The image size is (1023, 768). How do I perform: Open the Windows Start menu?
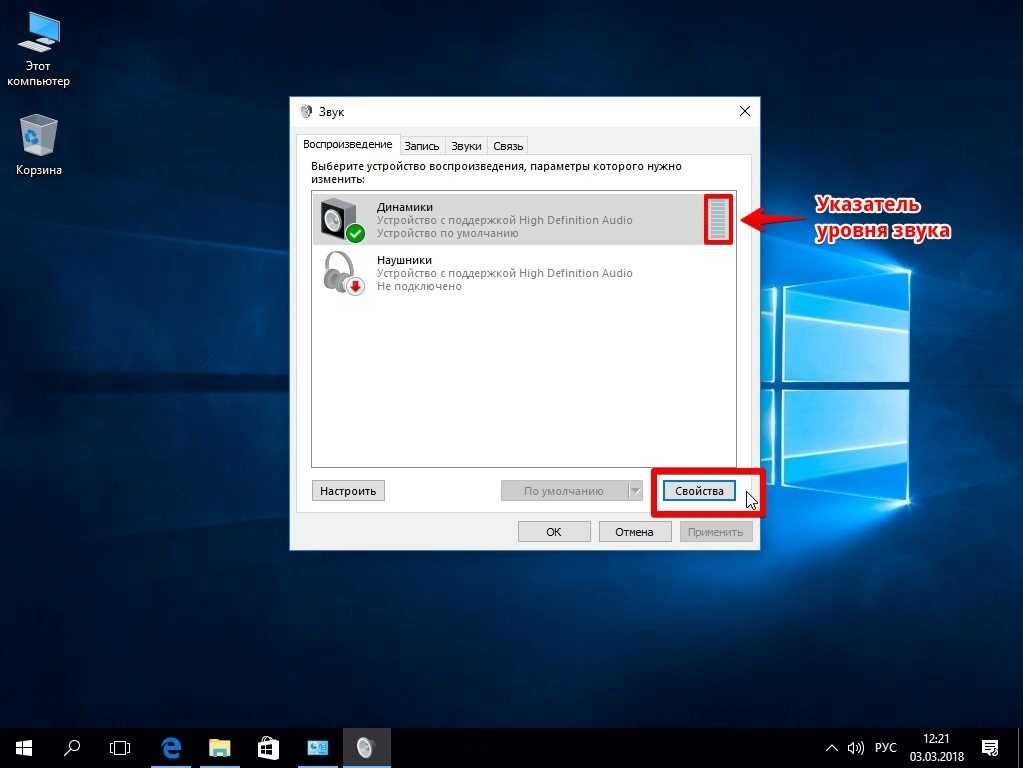click(23, 747)
